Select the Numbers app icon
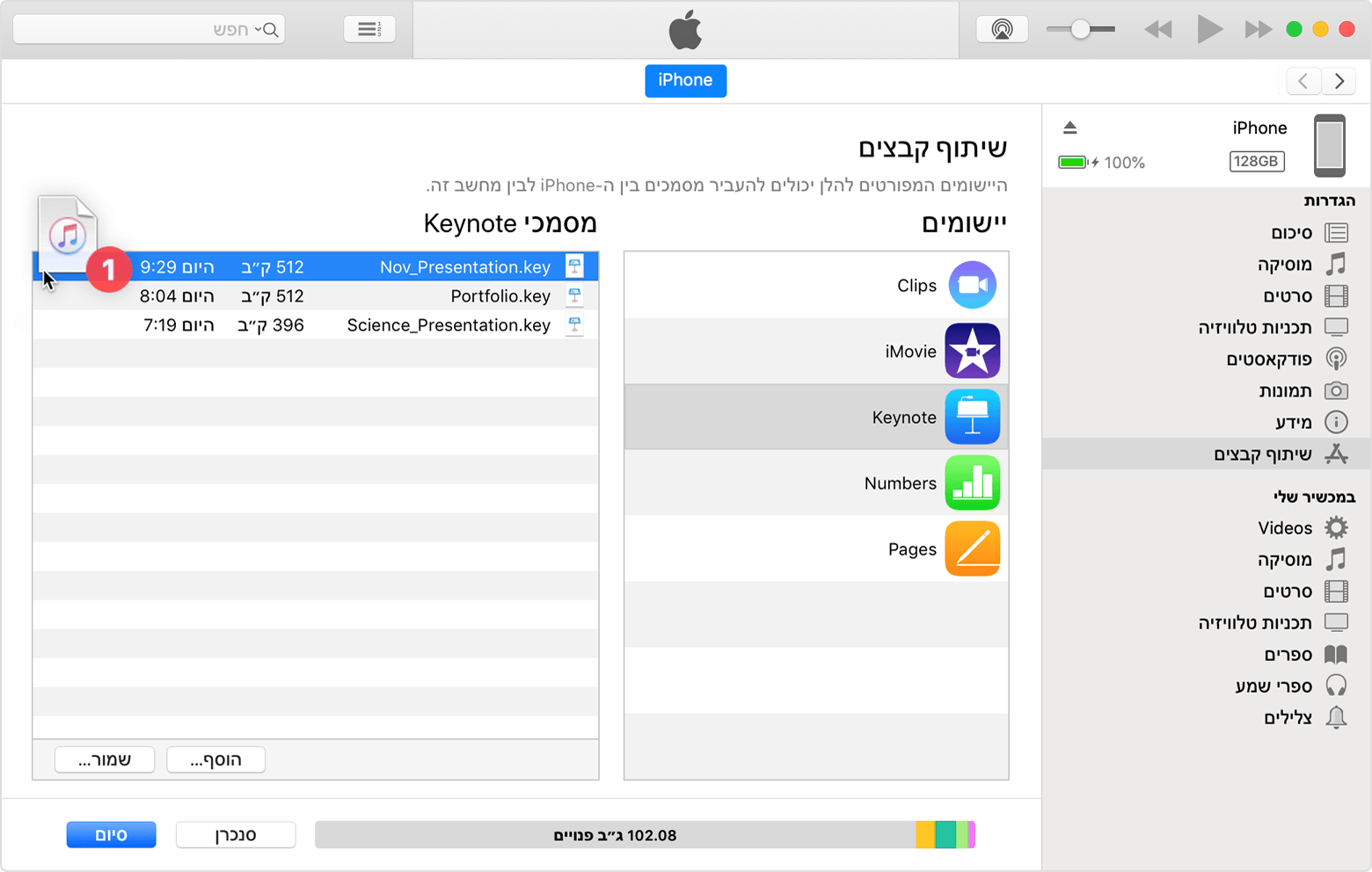Viewport: 1372px width, 872px height. pyautogui.click(x=972, y=483)
